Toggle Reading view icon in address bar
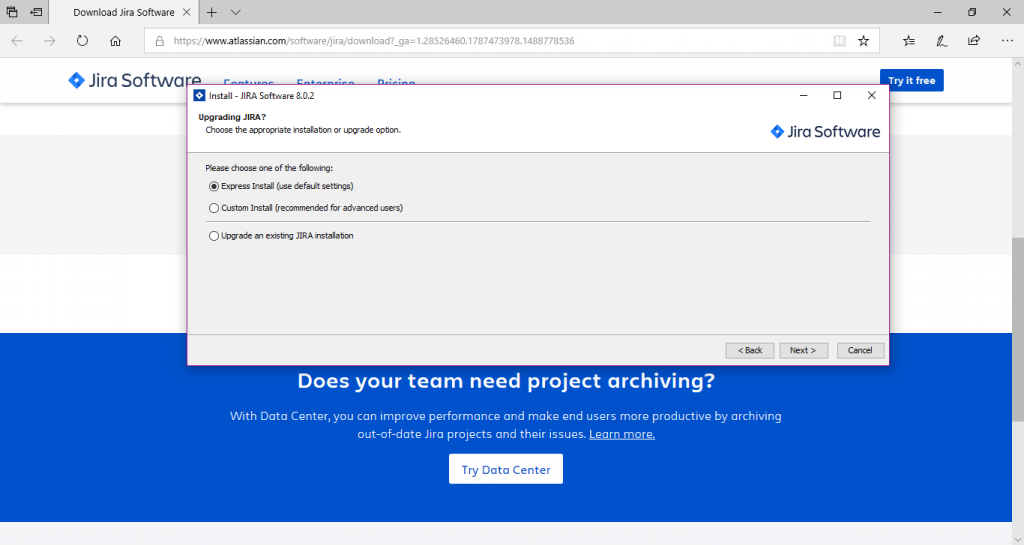The height and width of the screenshot is (545, 1024). [x=839, y=41]
